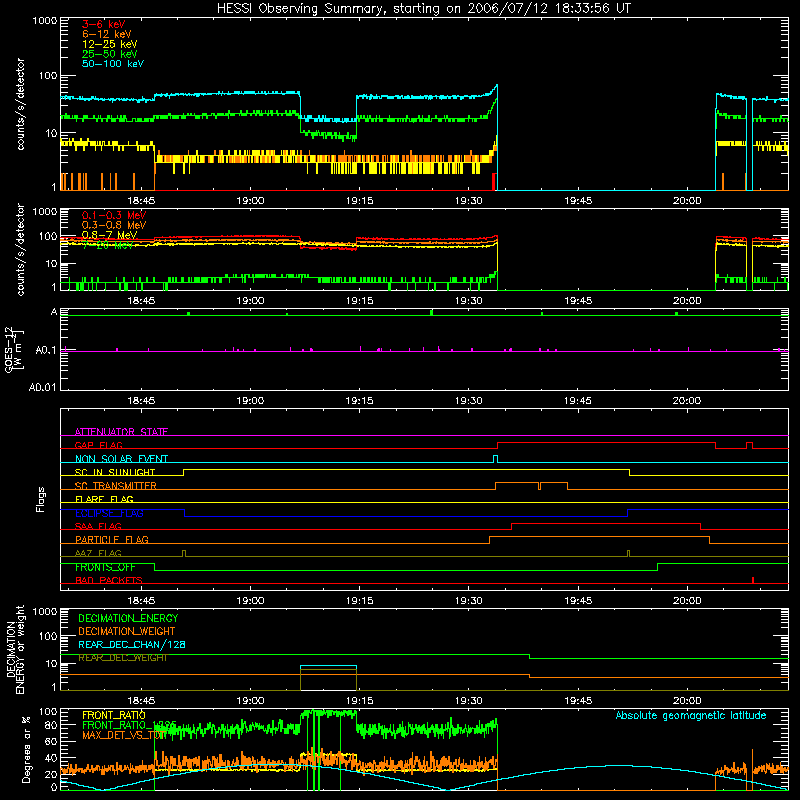Click '19:45' below the Flags panel
The width and height of the screenshot is (800, 800).
[x=578, y=601]
